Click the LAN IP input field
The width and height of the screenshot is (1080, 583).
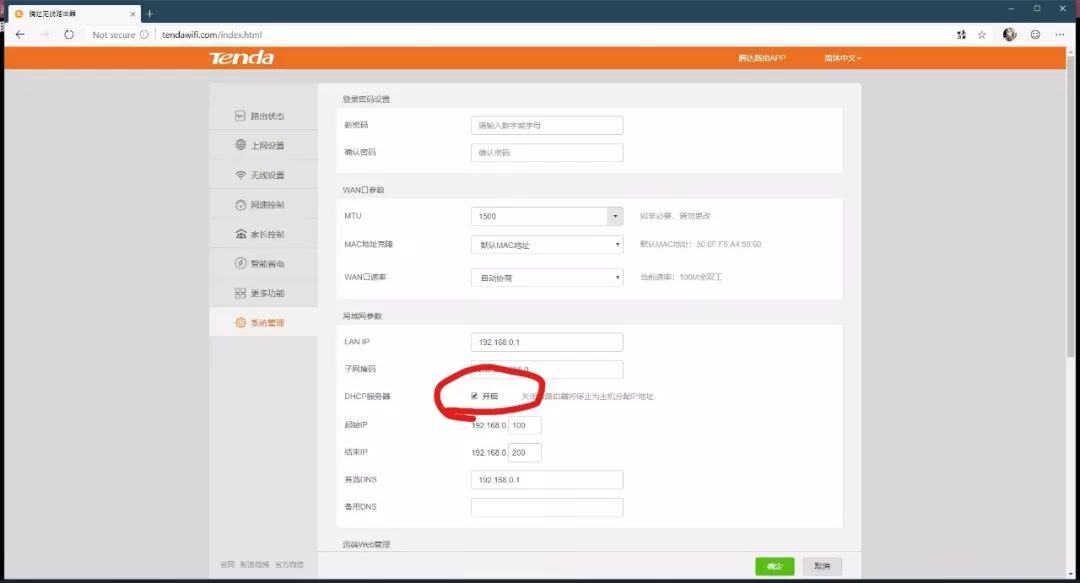click(x=547, y=342)
